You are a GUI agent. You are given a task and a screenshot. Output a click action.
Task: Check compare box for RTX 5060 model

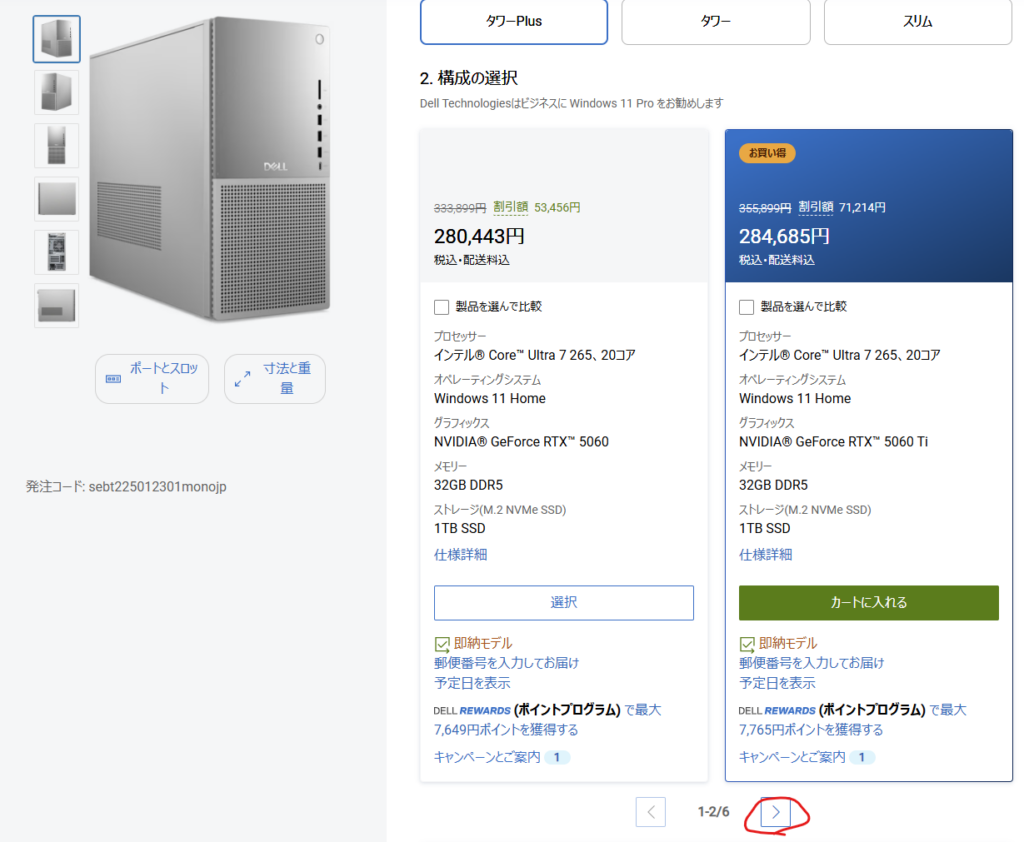click(x=441, y=307)
